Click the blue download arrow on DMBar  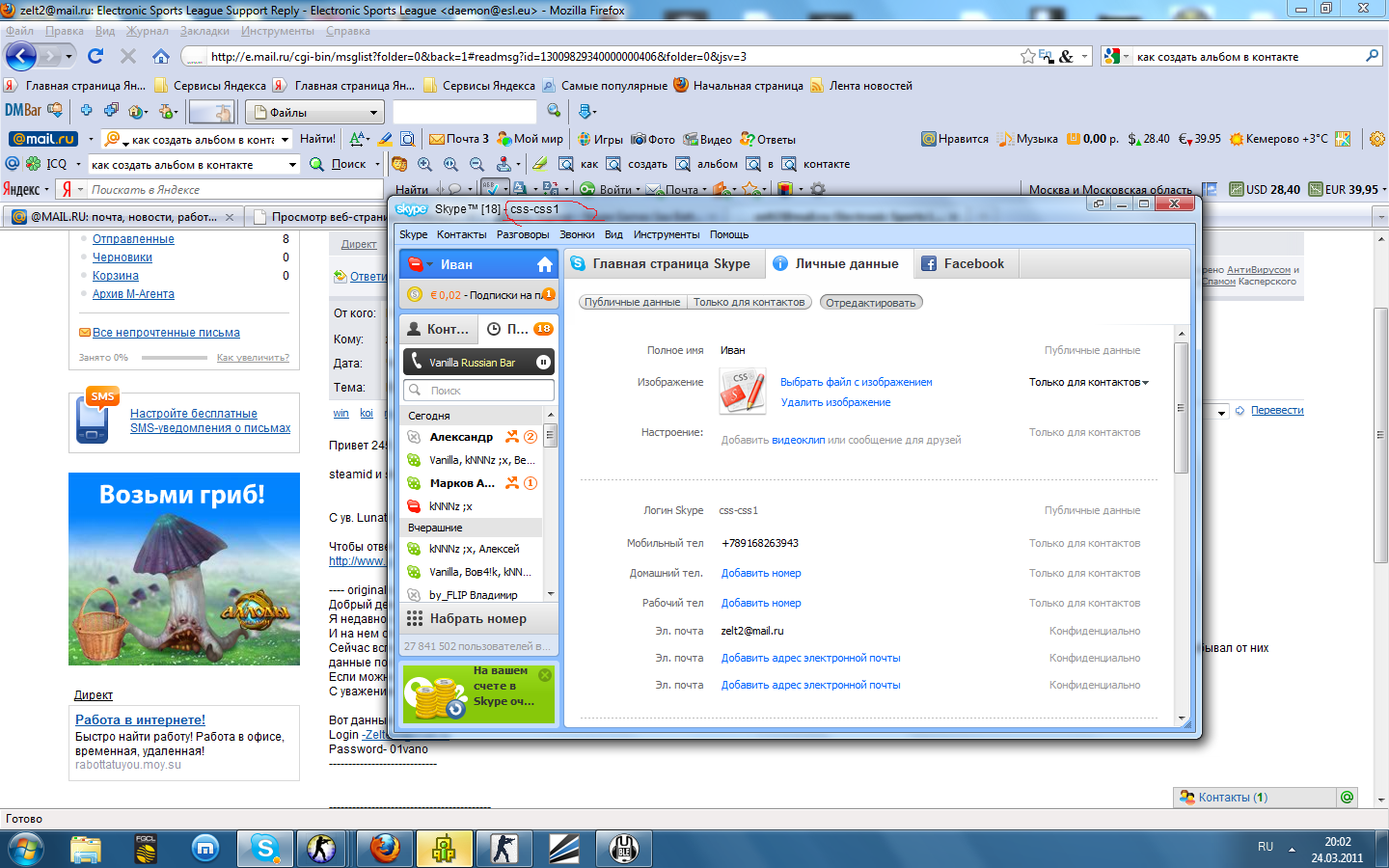587,111
